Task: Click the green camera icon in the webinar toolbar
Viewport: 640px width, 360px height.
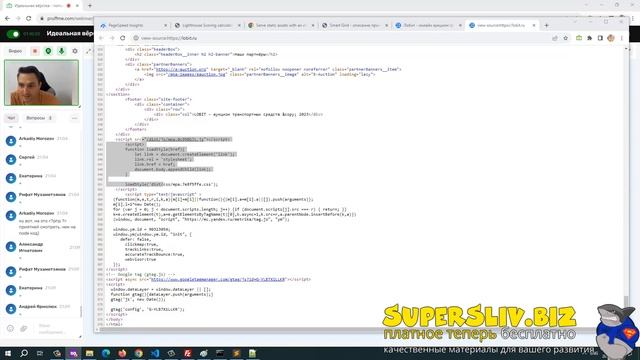Action: point(48,51)
